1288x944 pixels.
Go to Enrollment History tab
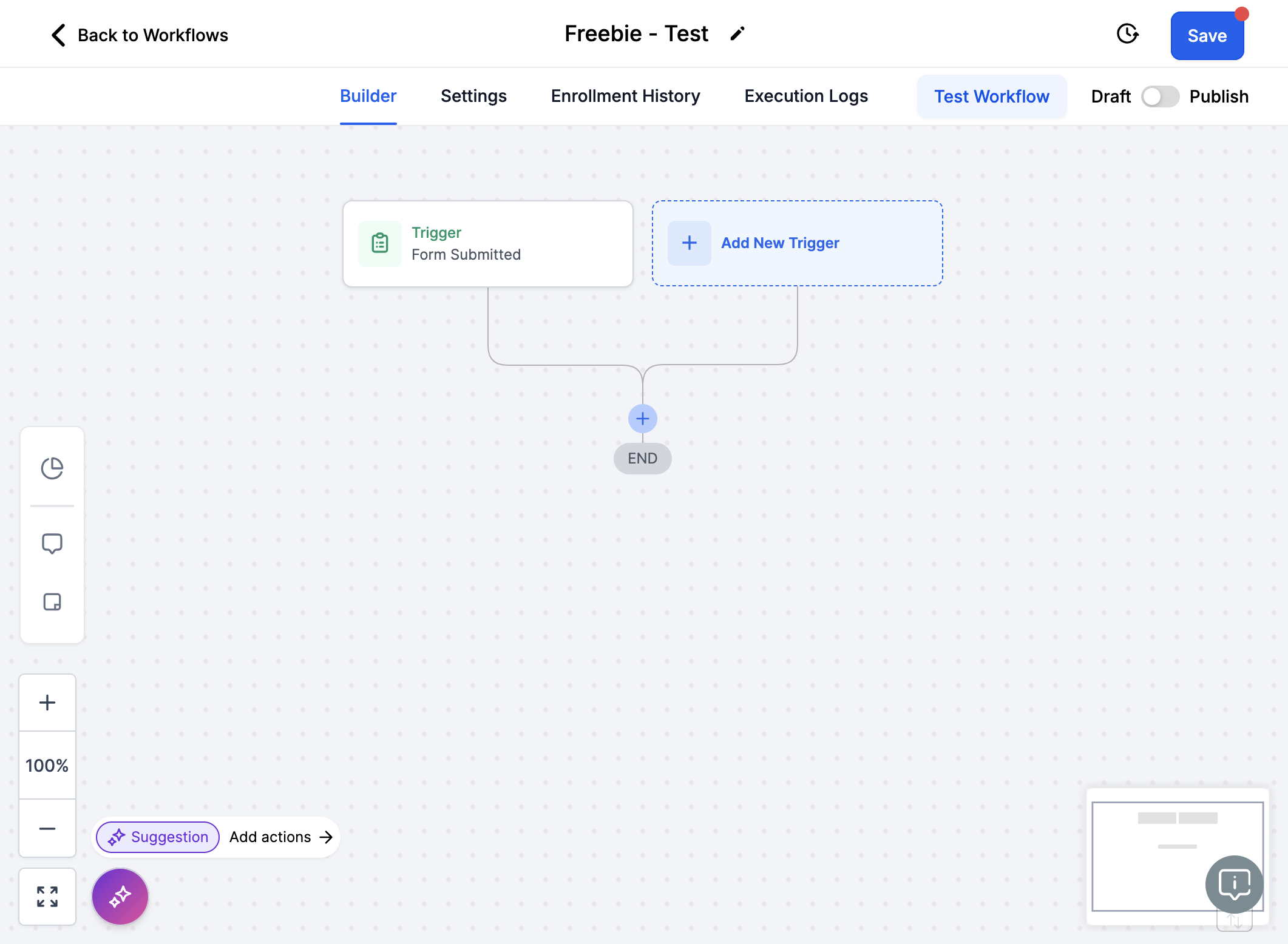tap(626, 96)
